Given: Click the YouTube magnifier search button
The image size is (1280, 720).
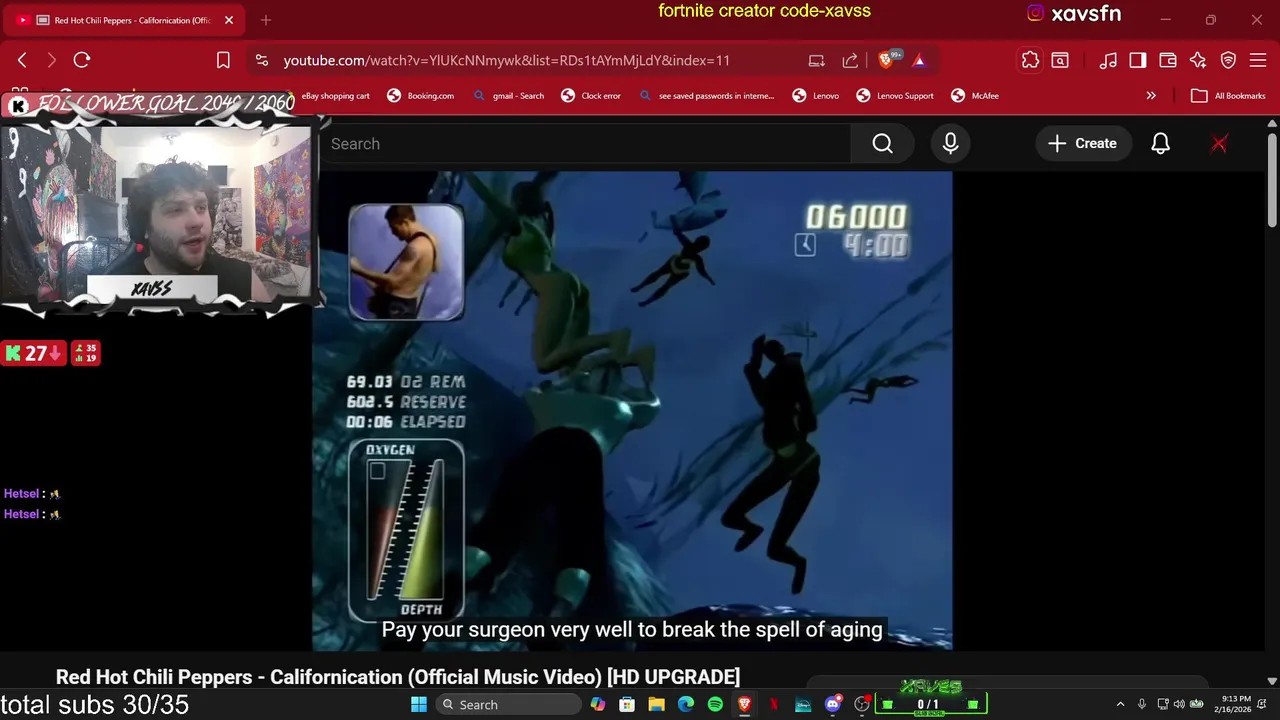Looking at the screenshot, I should [882, 144].
